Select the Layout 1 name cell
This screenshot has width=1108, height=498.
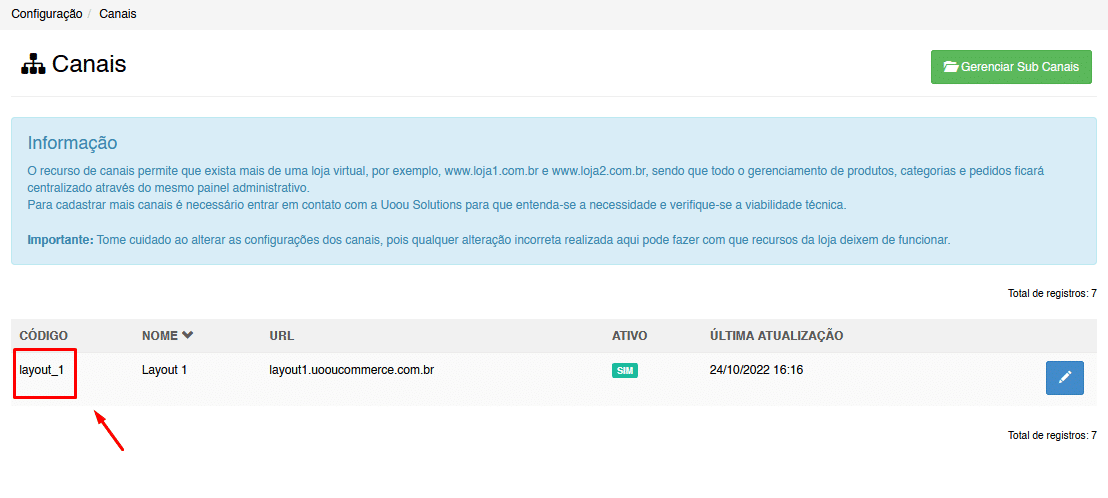164,369
